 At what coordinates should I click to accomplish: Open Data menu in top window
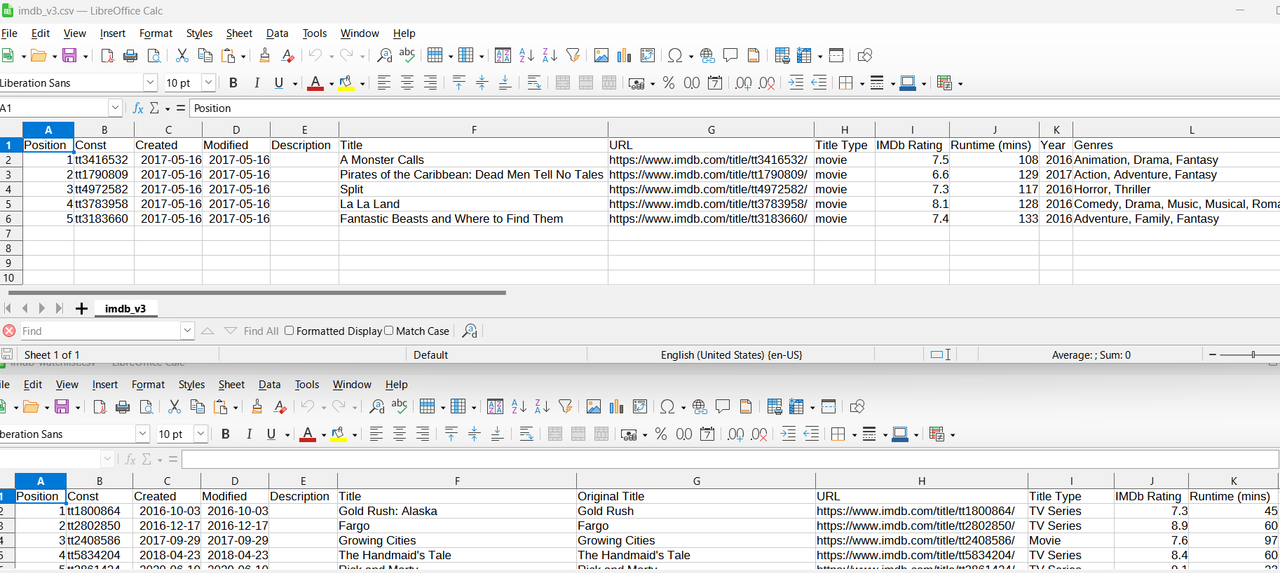pyautogui.click(x=277, y=33)
